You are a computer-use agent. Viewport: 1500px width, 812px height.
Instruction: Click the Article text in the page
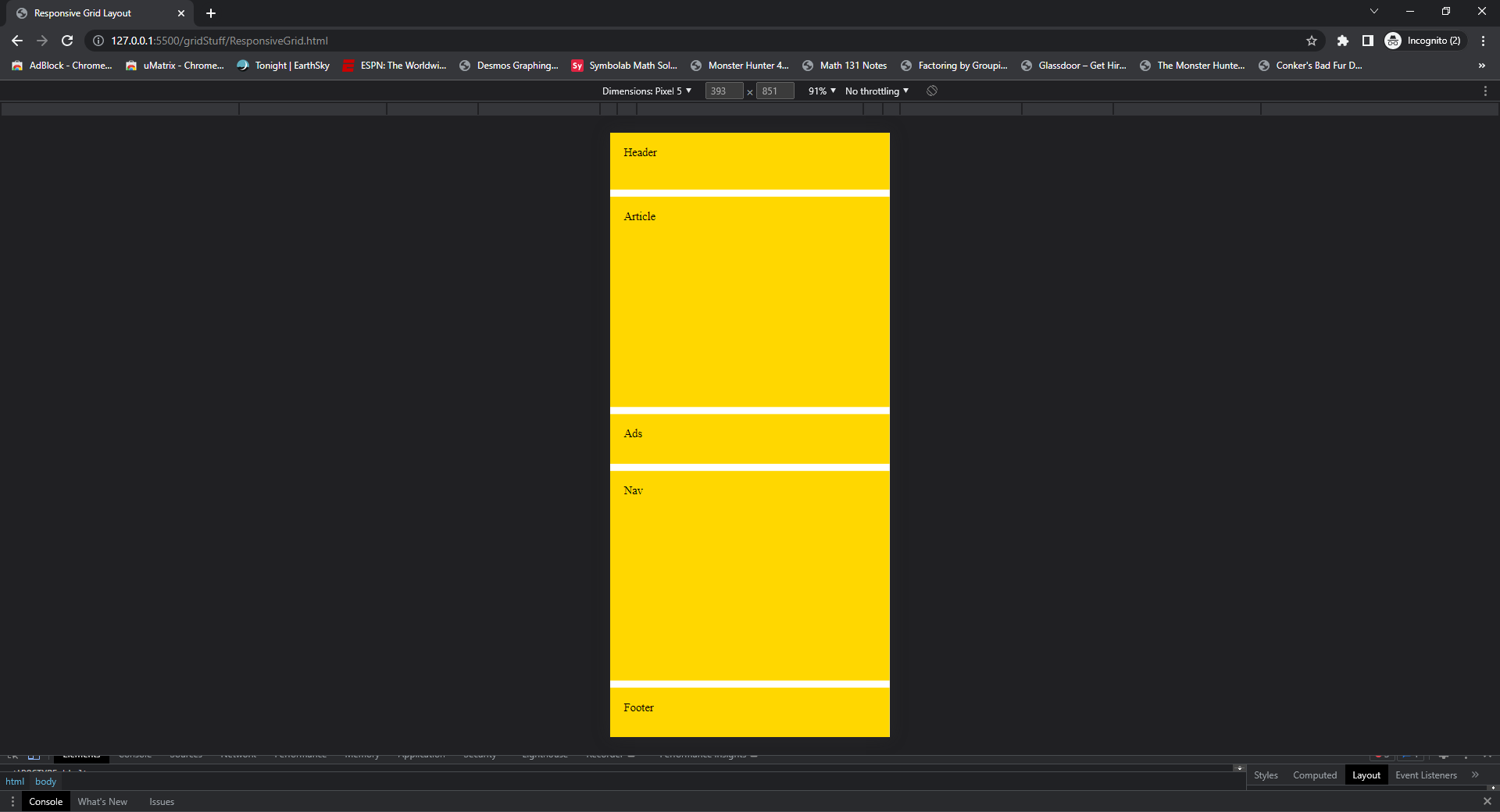tap(639, 216)
